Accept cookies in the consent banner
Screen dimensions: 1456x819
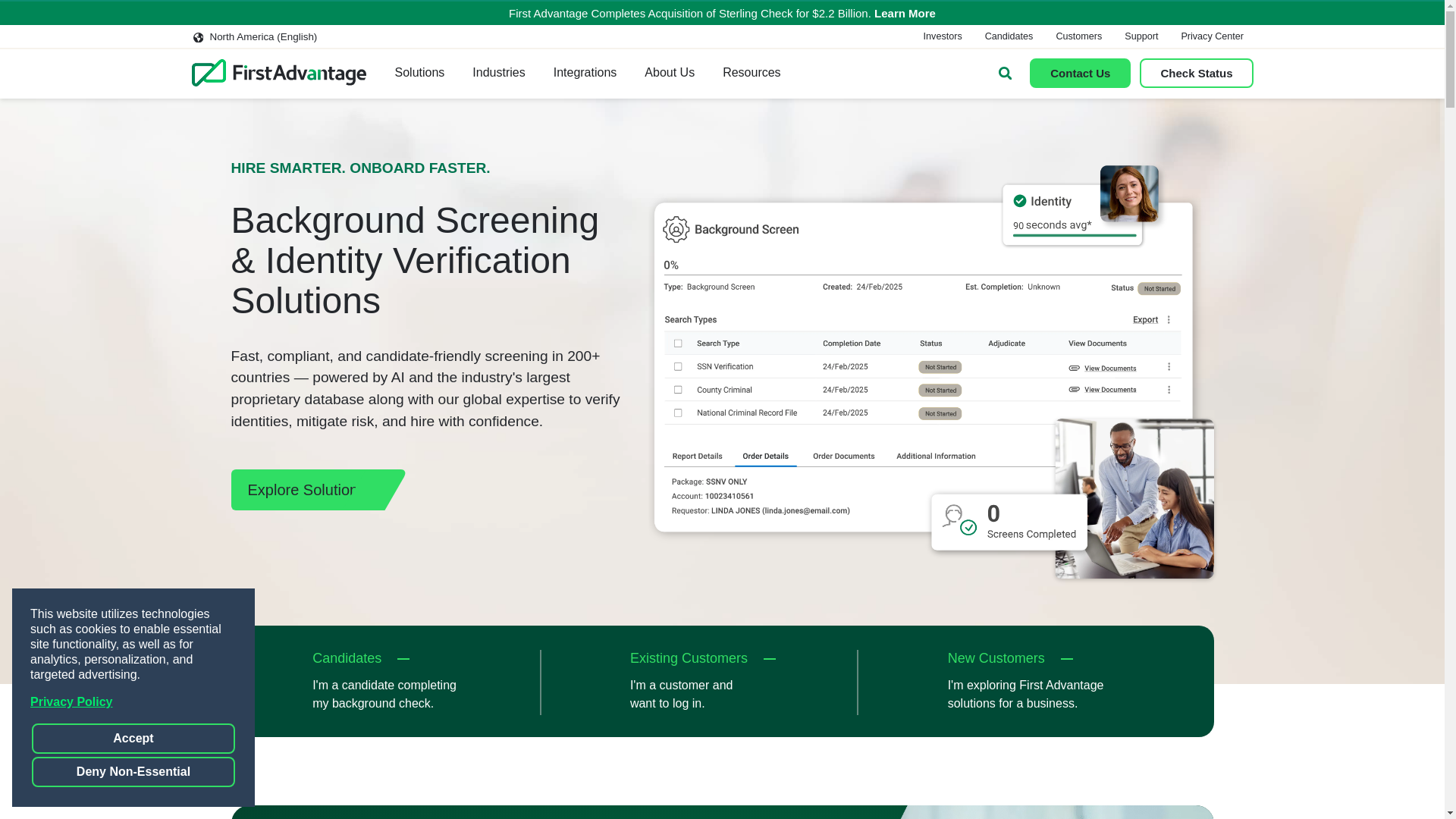[x=133, y=739]
